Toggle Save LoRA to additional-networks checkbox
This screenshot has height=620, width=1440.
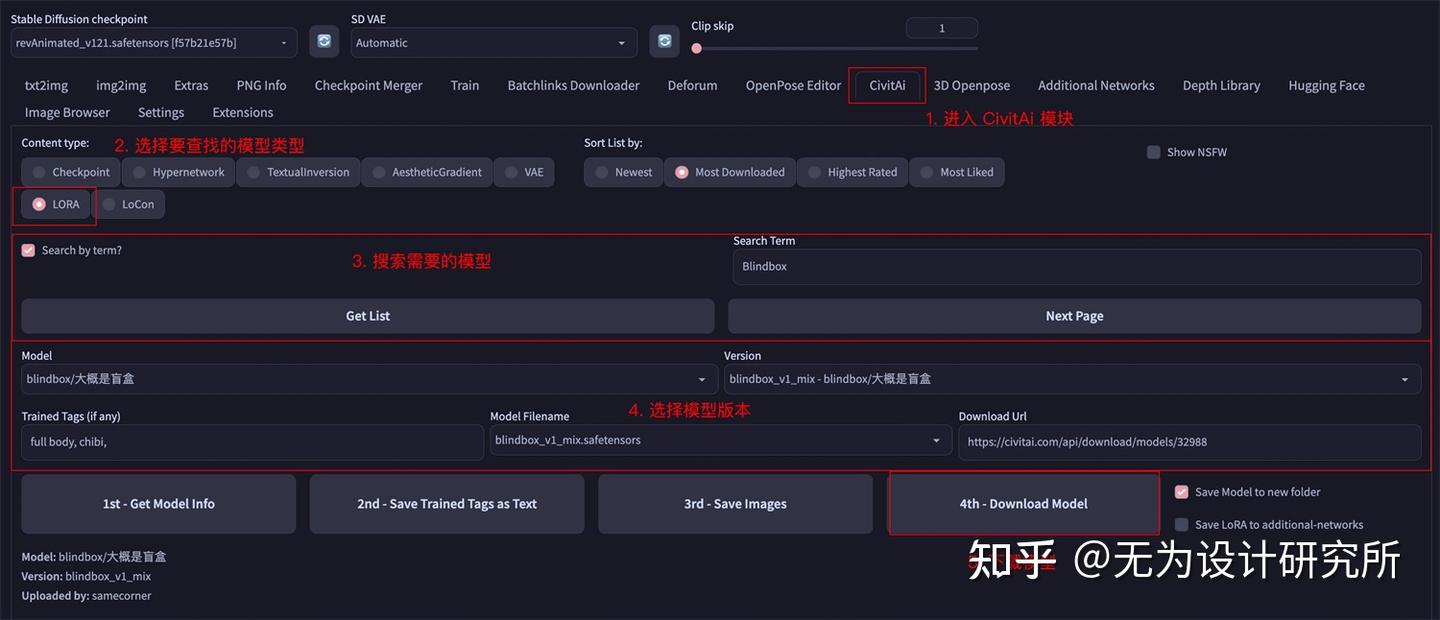[x=1182, y=524]
